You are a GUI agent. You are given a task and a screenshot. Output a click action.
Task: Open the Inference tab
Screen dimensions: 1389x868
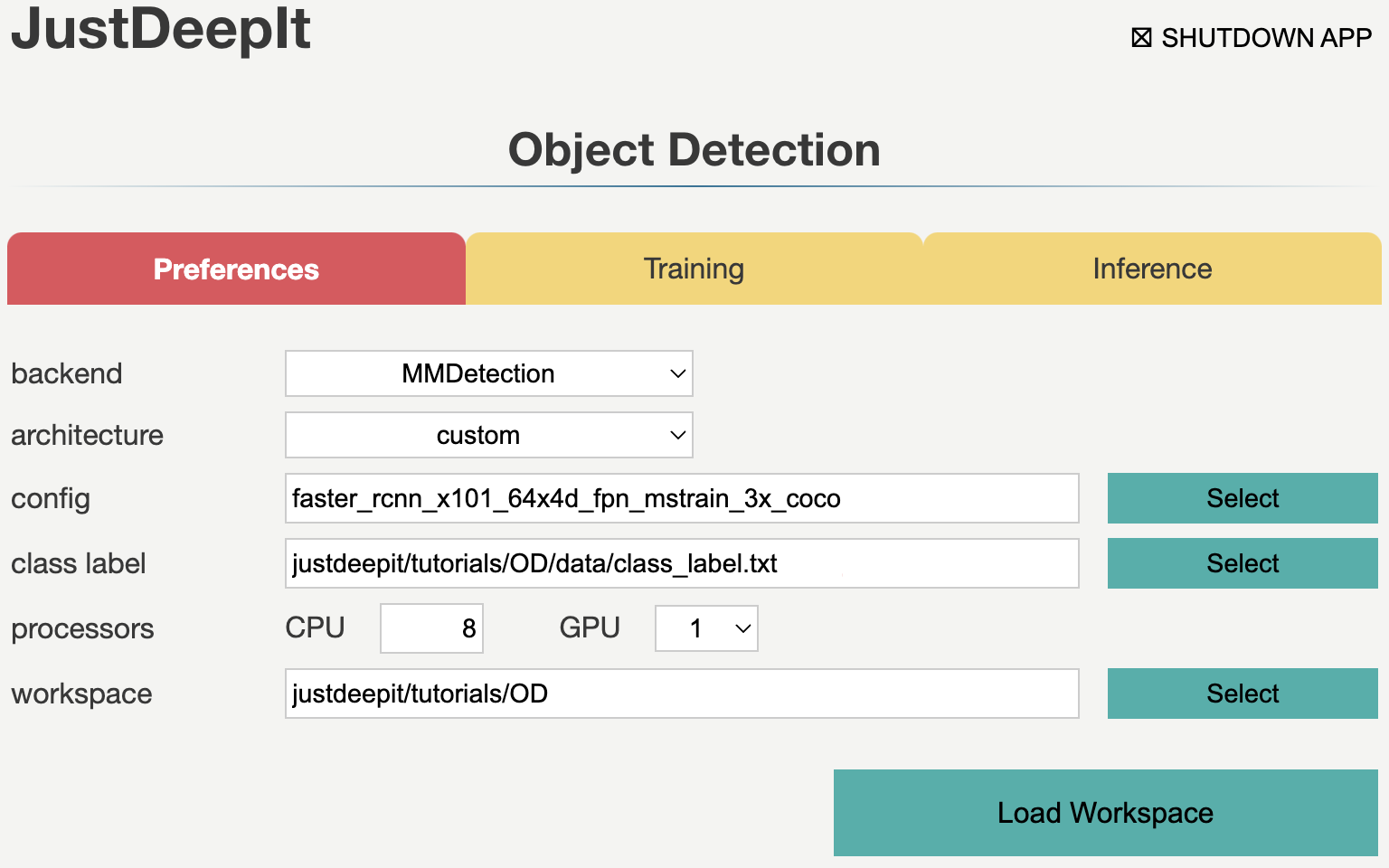pos(1152,269)
